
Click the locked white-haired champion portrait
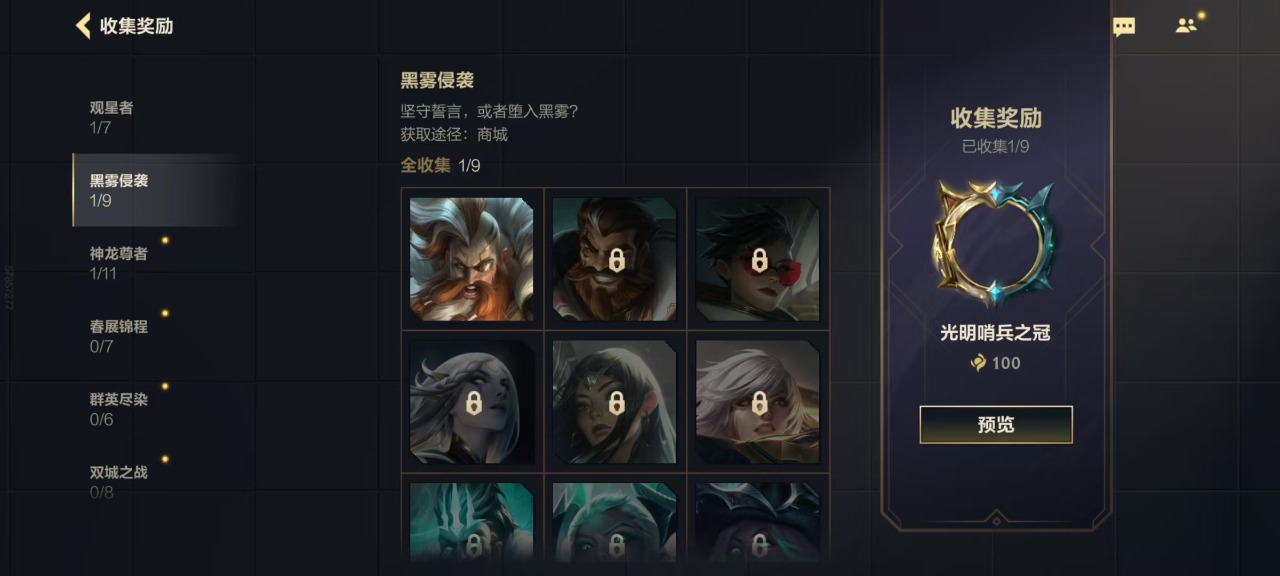click(758, 402)
